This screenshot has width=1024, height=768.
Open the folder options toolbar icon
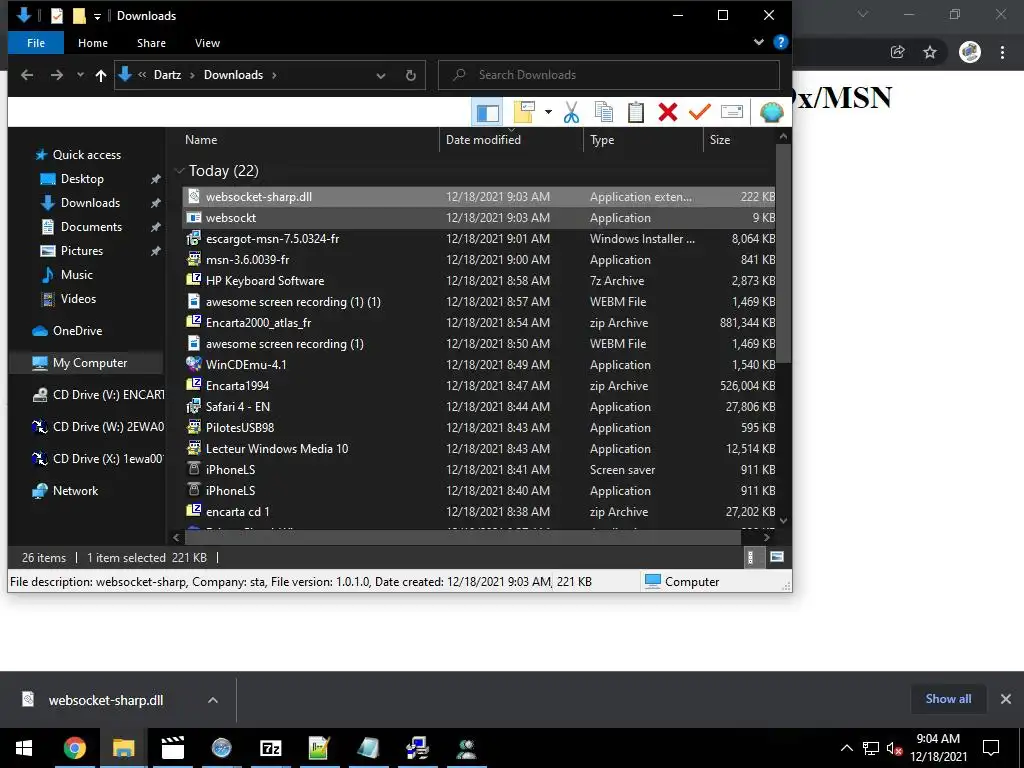[x=524, y=112]
